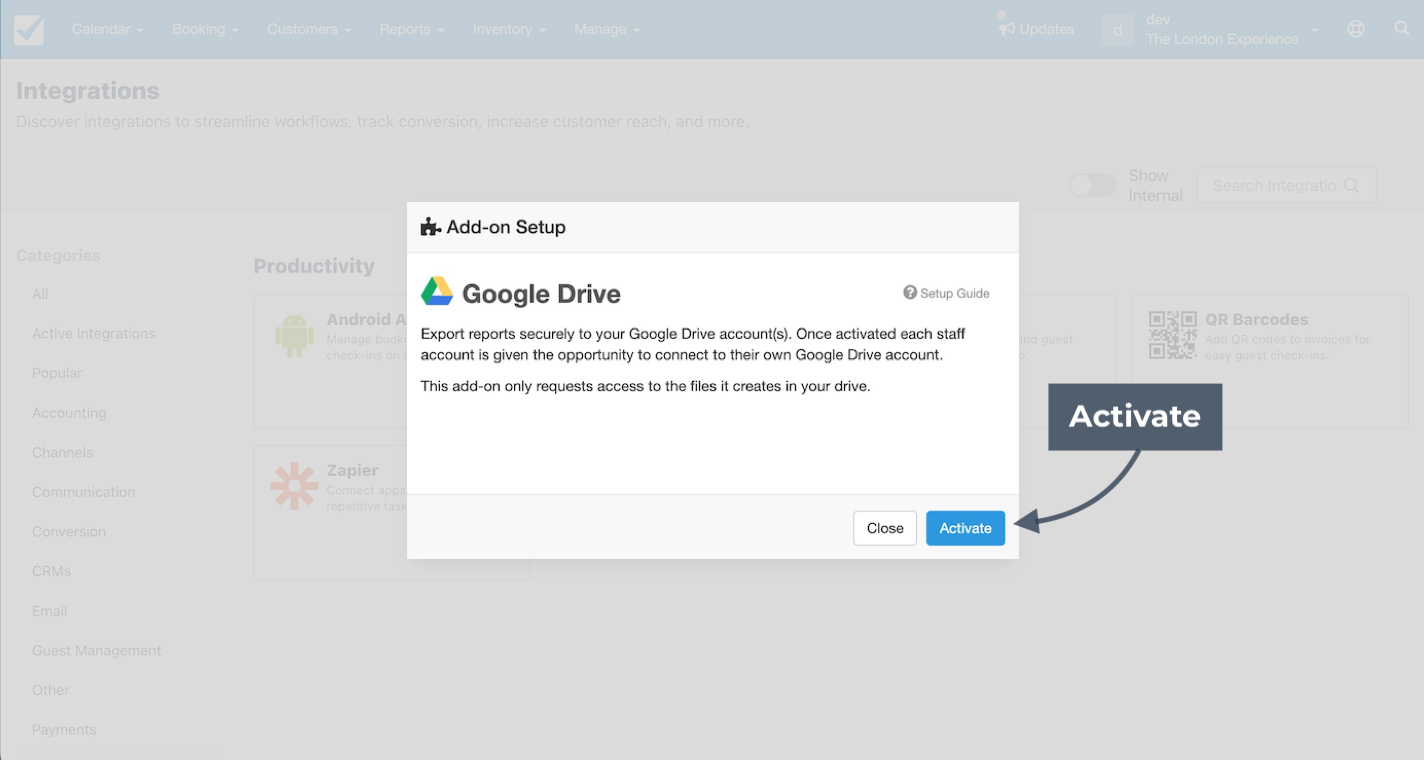
Task: Open the Reports dropdown menu
Action: coord(412,30)
